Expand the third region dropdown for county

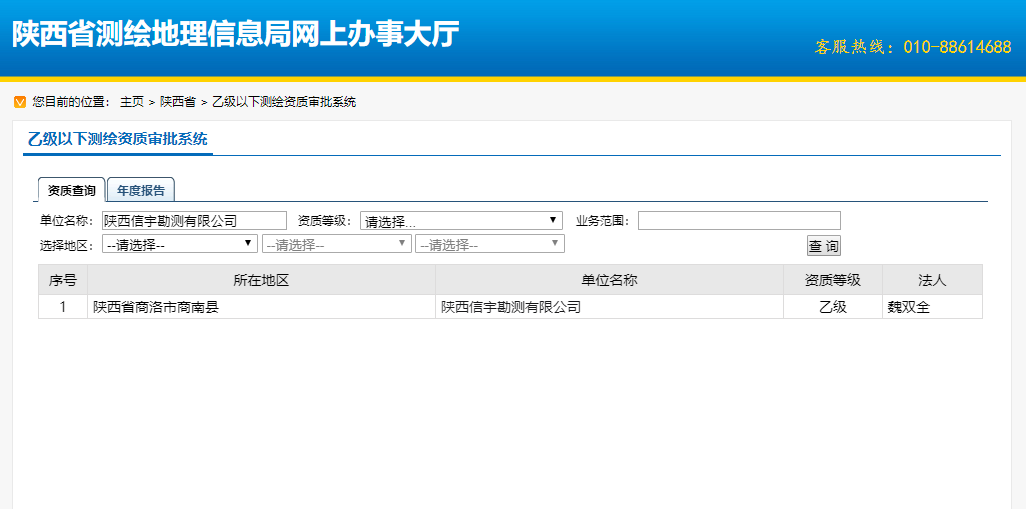tap(490, 244)
